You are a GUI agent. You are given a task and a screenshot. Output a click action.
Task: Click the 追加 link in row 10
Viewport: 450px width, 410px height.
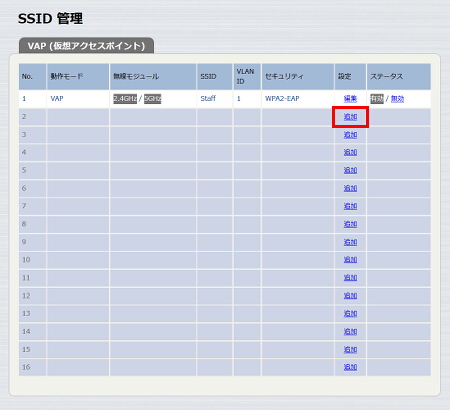click(x=350, y=260)
